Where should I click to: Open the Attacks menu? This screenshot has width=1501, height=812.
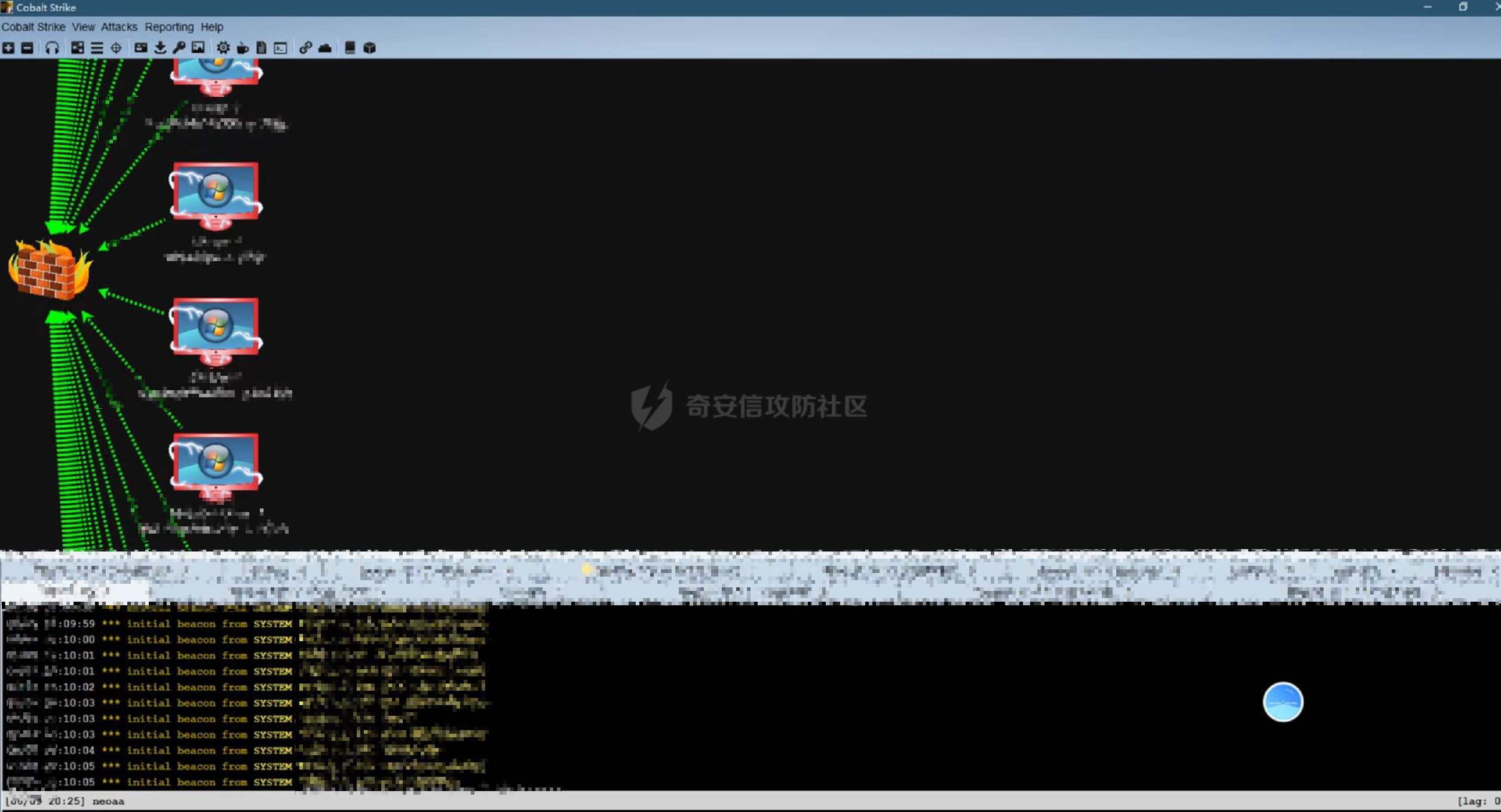coord(119,27)
